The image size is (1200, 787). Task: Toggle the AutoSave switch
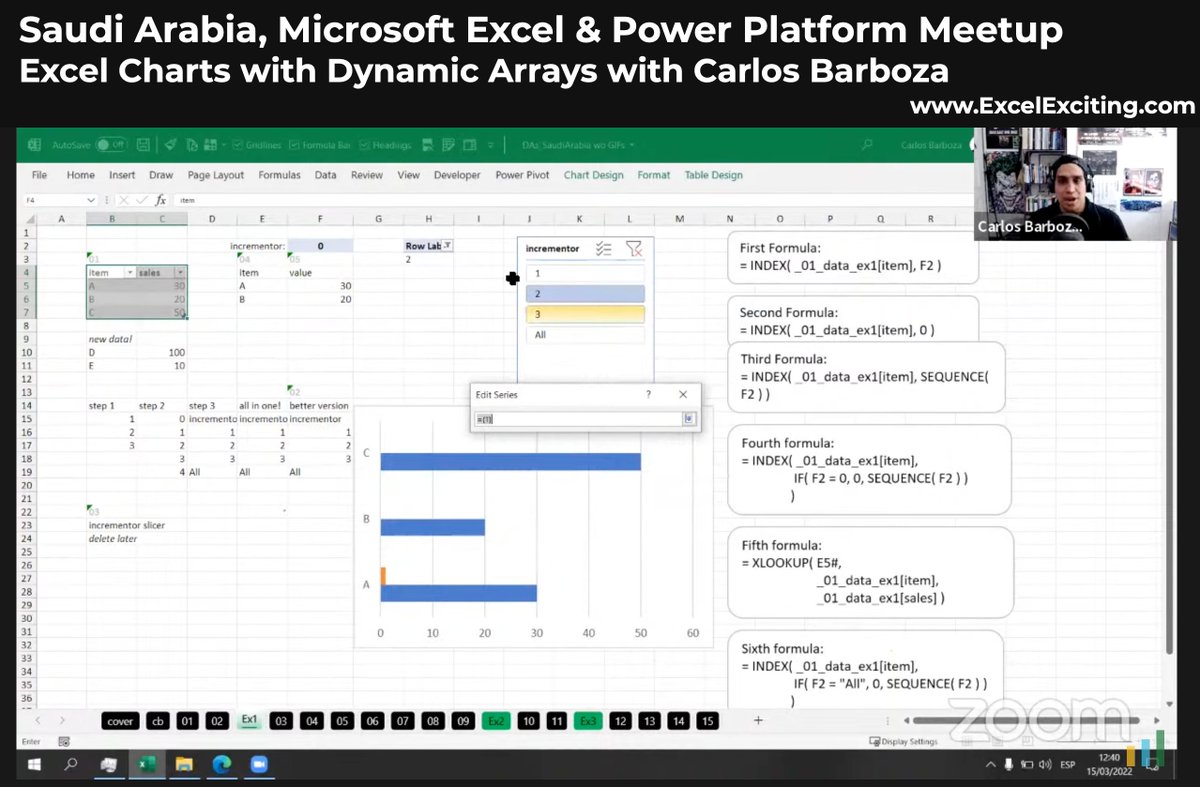pyautogui.click(x=111, y=145)
